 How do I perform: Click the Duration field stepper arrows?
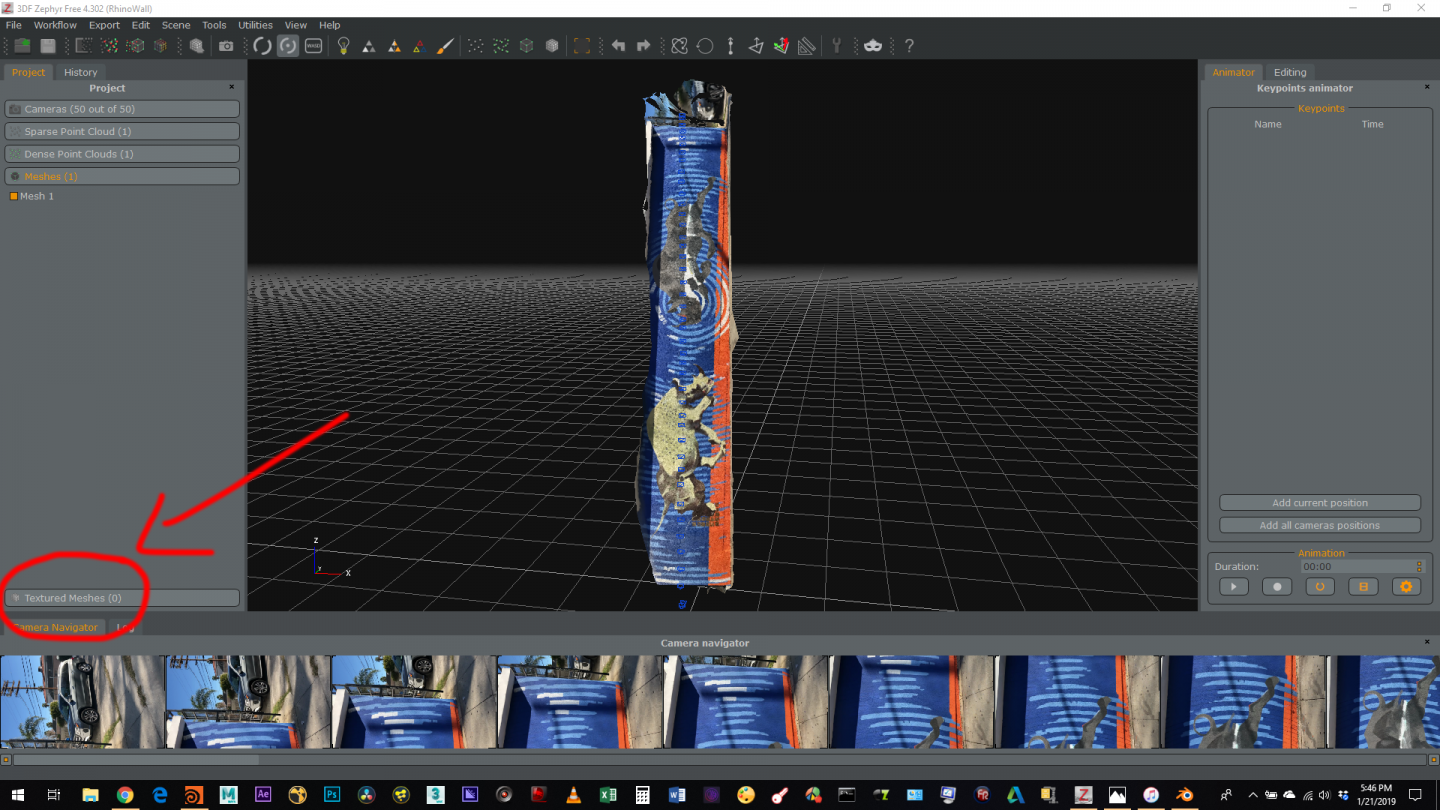pos(1419,566)
